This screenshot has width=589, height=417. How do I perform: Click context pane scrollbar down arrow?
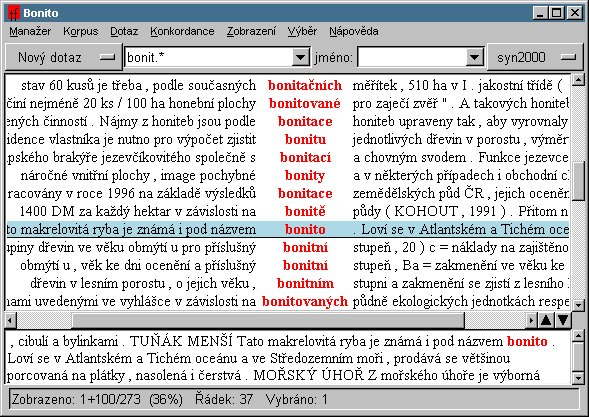578,378
